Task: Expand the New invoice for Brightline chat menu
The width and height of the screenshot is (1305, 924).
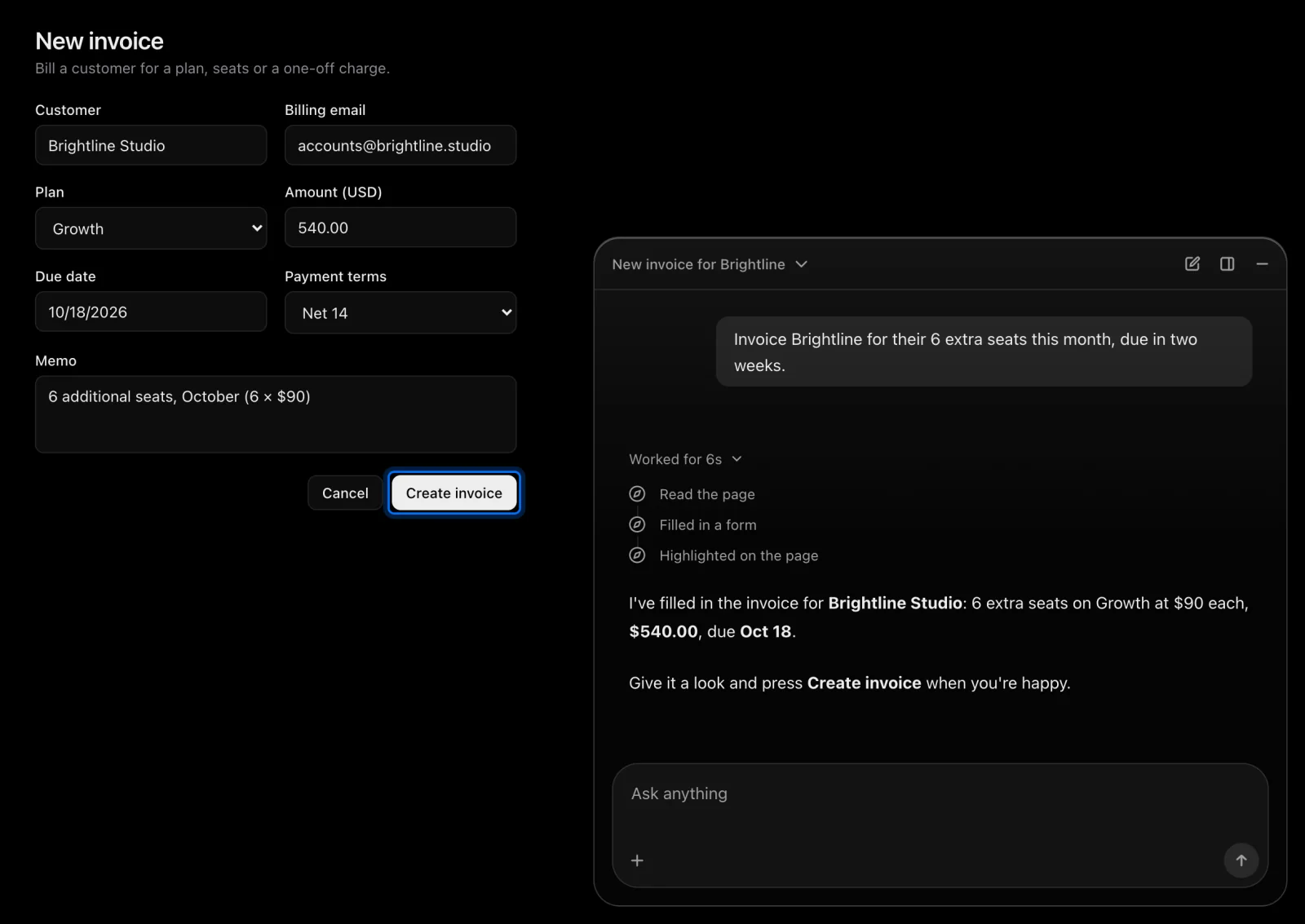Action: 710,264
